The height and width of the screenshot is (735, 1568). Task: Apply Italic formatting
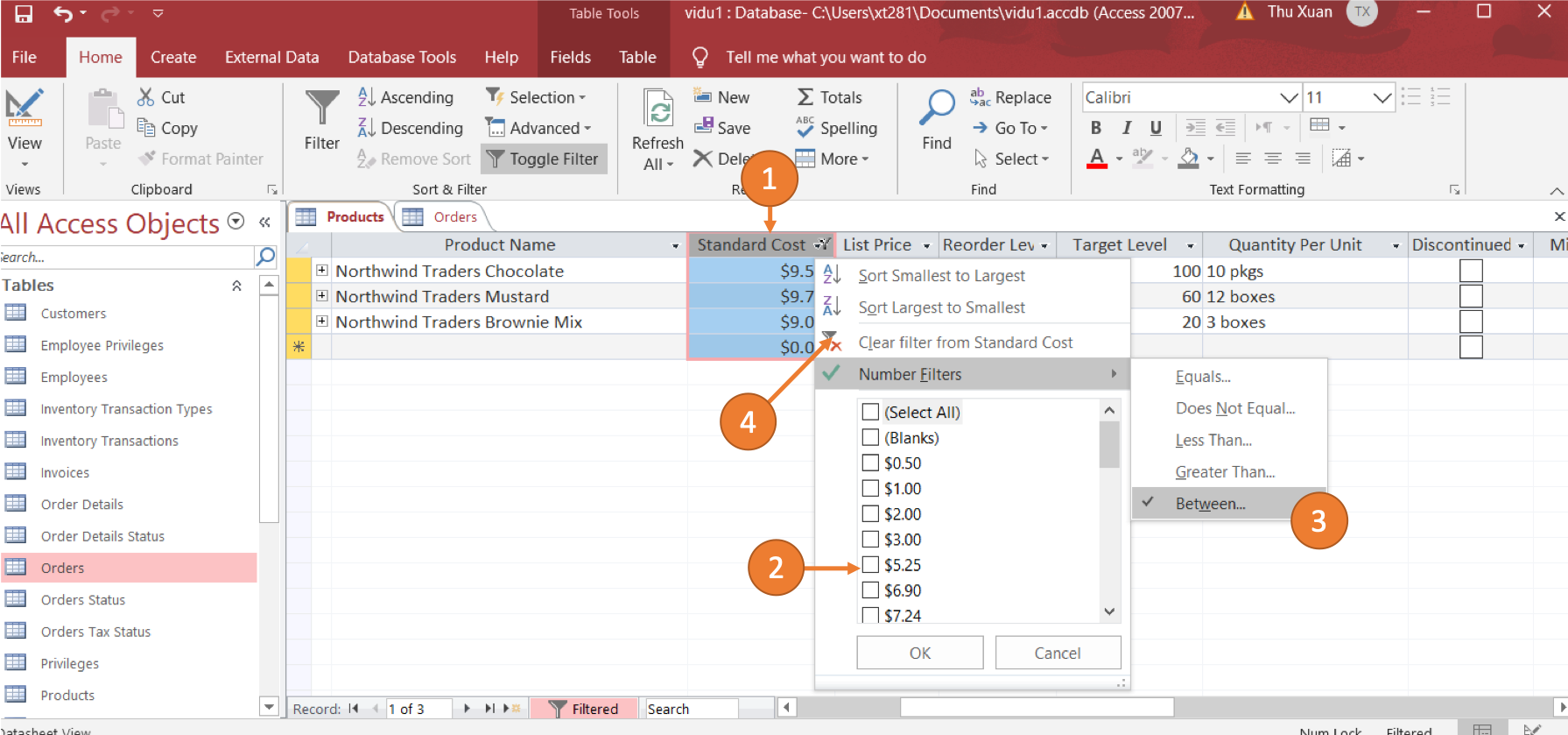(x=1127, y=128)
